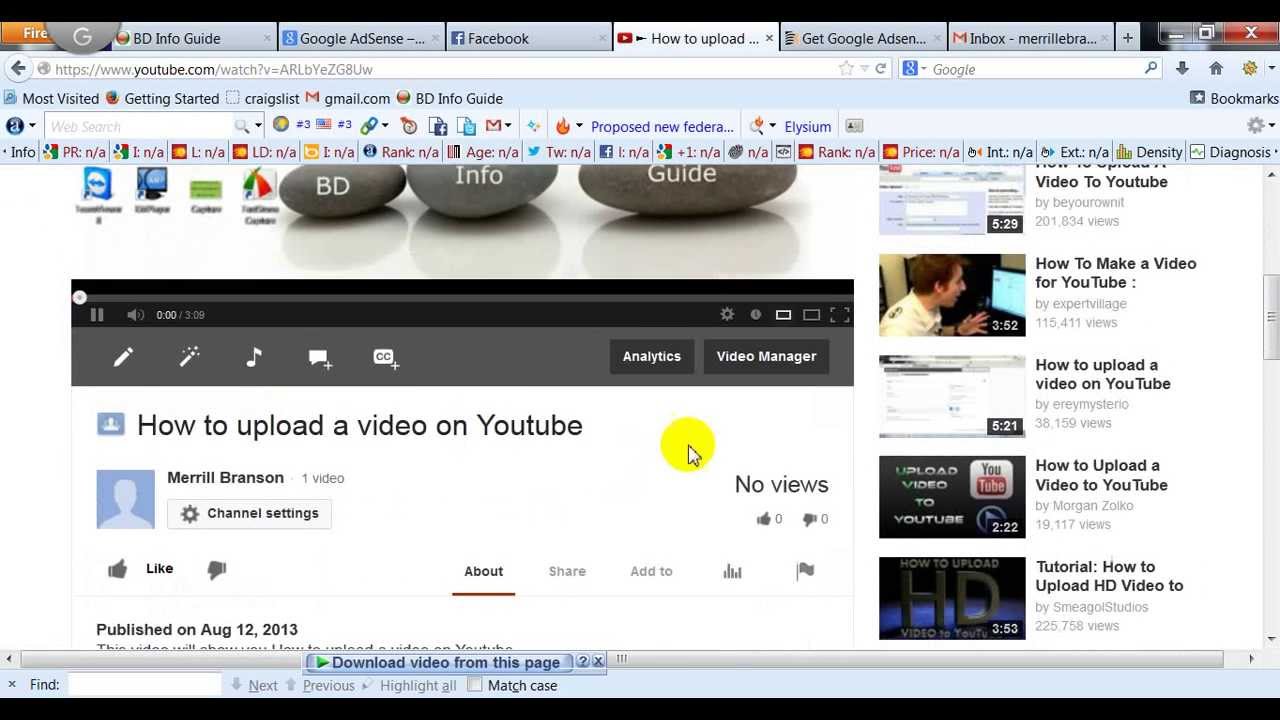Toggle full screen on the video player
Viewport: 1280px width, 720px height.
point(840,315)
